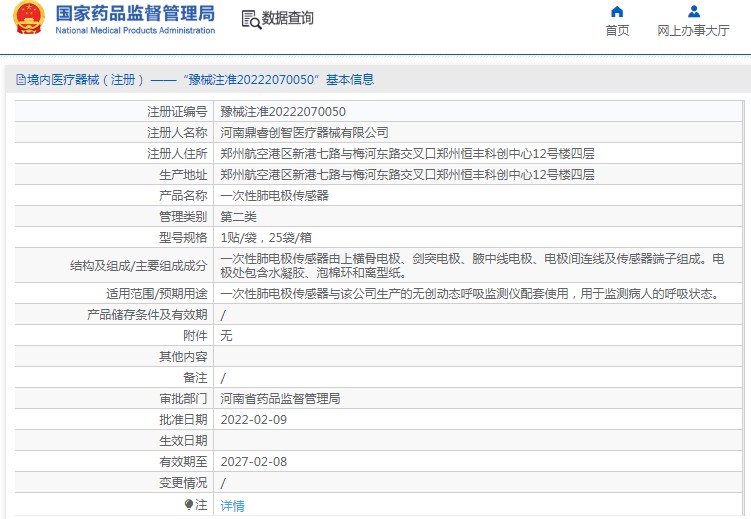
Task: Open the 详情 link
Action: [232, 506]
